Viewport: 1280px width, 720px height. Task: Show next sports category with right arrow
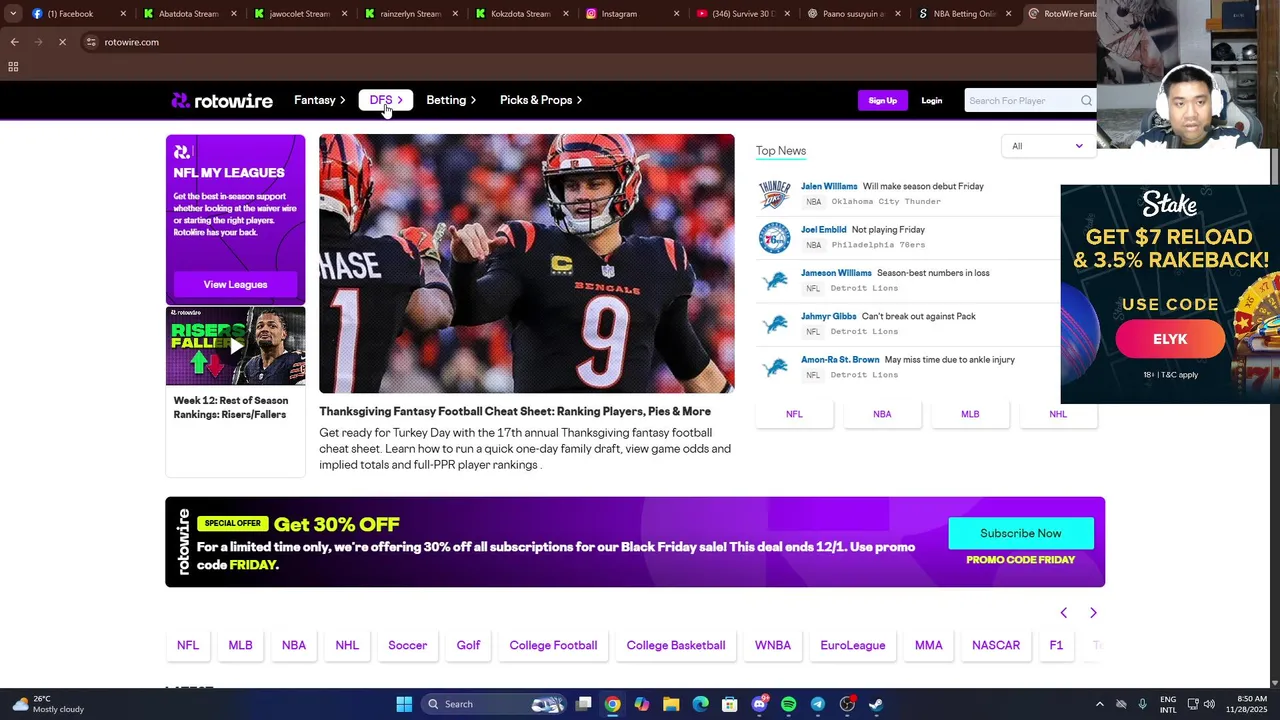pos(1093,613)
